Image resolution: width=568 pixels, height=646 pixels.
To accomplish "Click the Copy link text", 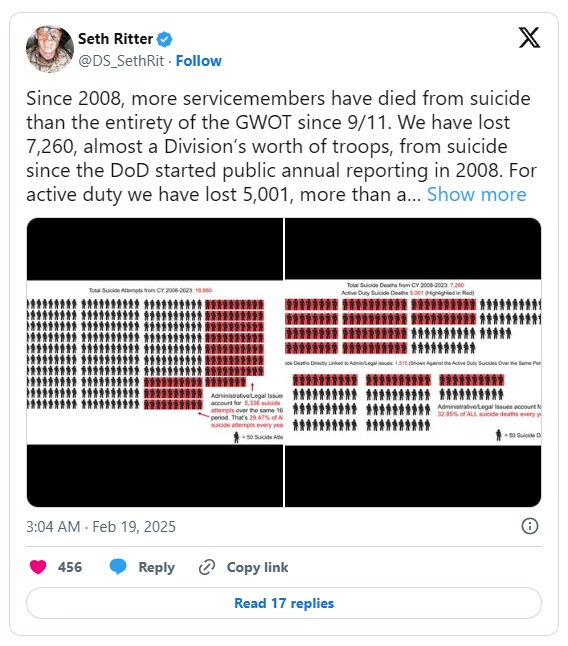I will (x=257, y=567).
